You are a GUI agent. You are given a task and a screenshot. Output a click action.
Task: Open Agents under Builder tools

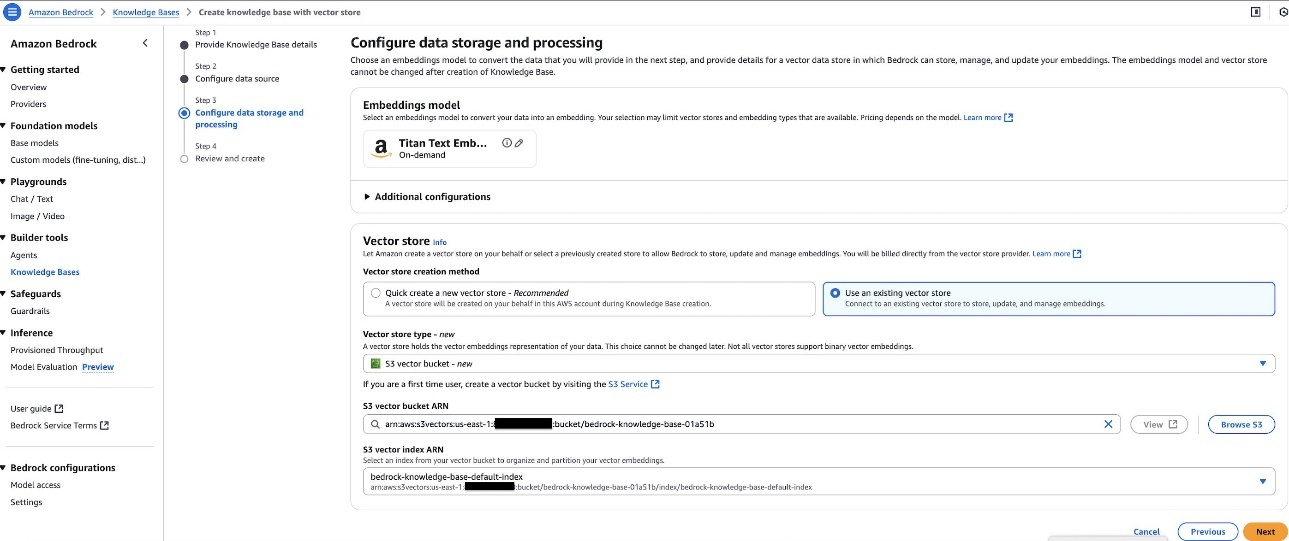tap(24, 255)
